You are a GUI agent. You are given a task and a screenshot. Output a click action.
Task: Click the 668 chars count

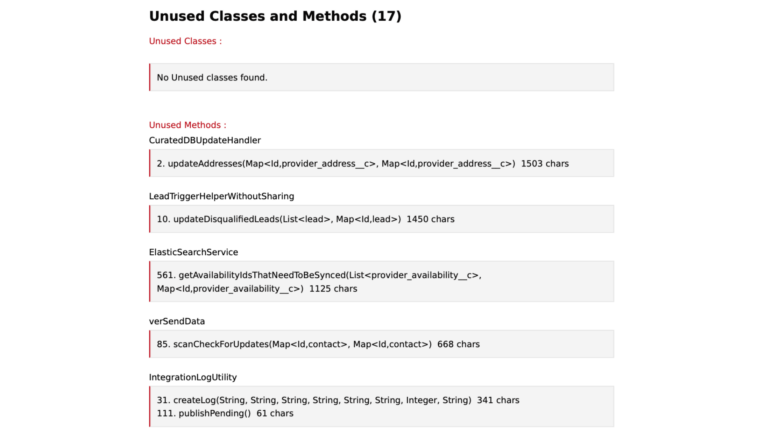(x=458, y=344)
